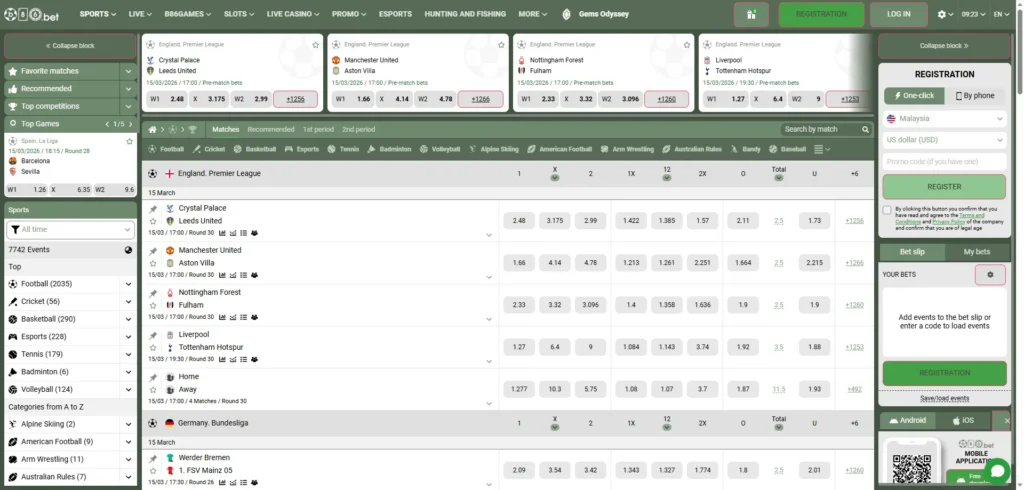1024x490 pixels.
Task: Favorite the Crystal Palace top card
Action: (x=315, y=44)
